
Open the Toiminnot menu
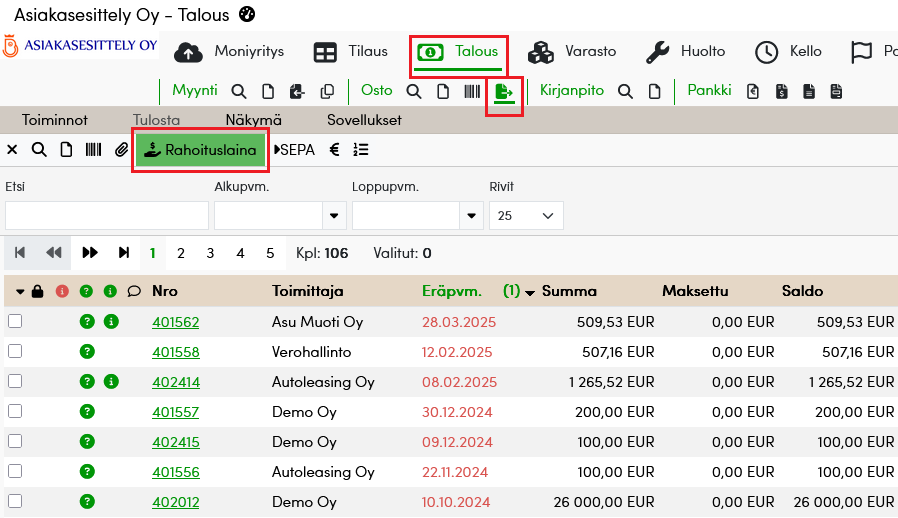[55, 120]
